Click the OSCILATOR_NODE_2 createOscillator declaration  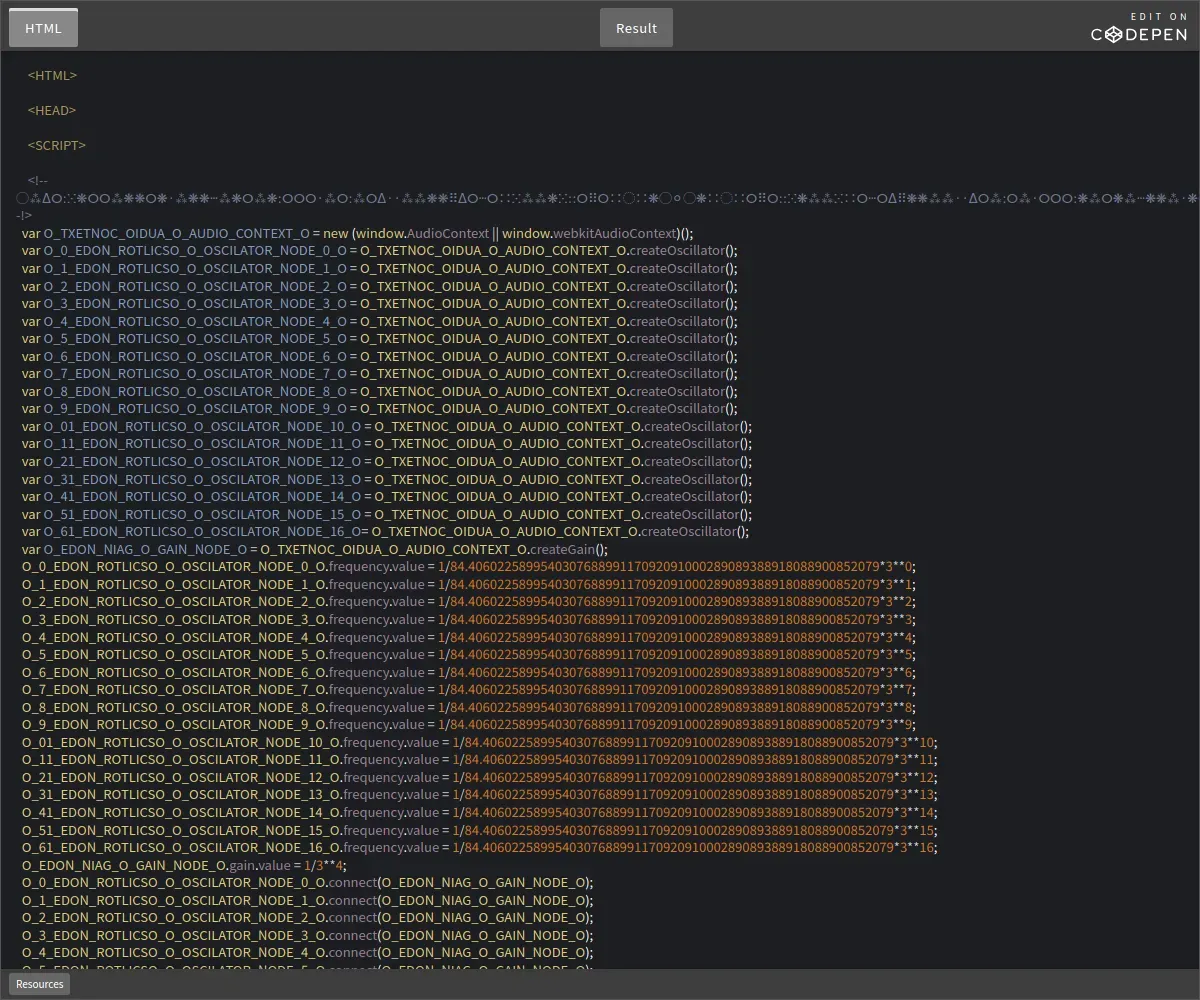point(380,286)
